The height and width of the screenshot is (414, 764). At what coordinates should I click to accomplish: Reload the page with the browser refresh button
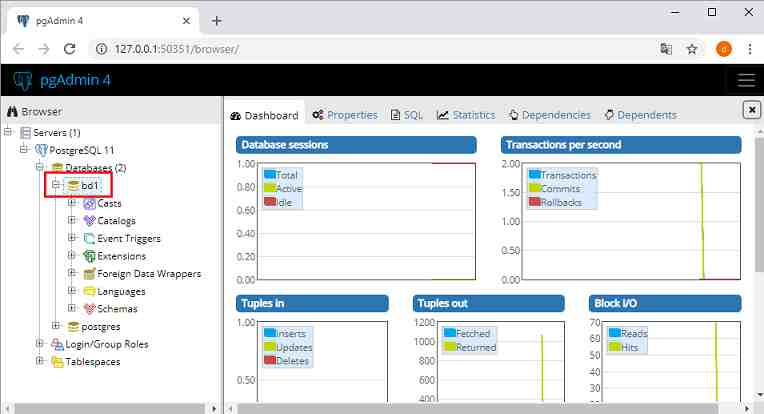(x=70, y=49)
